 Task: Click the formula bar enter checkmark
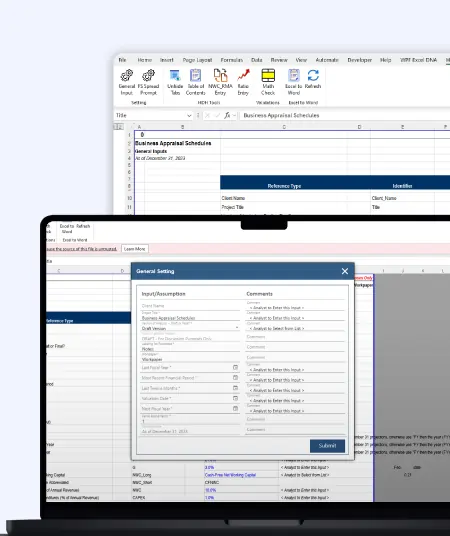(217, 116)
